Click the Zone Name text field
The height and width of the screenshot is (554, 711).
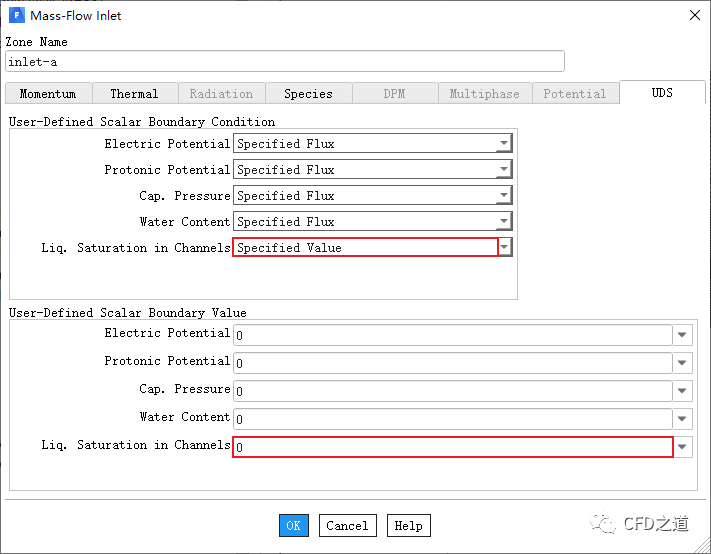[285, 61]
